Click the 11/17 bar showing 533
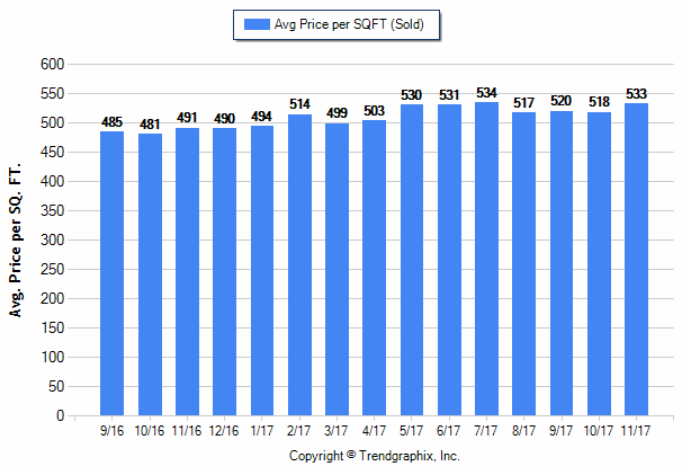Image resolution: width=690 pixels, height=470 pixels. point(636,259)
